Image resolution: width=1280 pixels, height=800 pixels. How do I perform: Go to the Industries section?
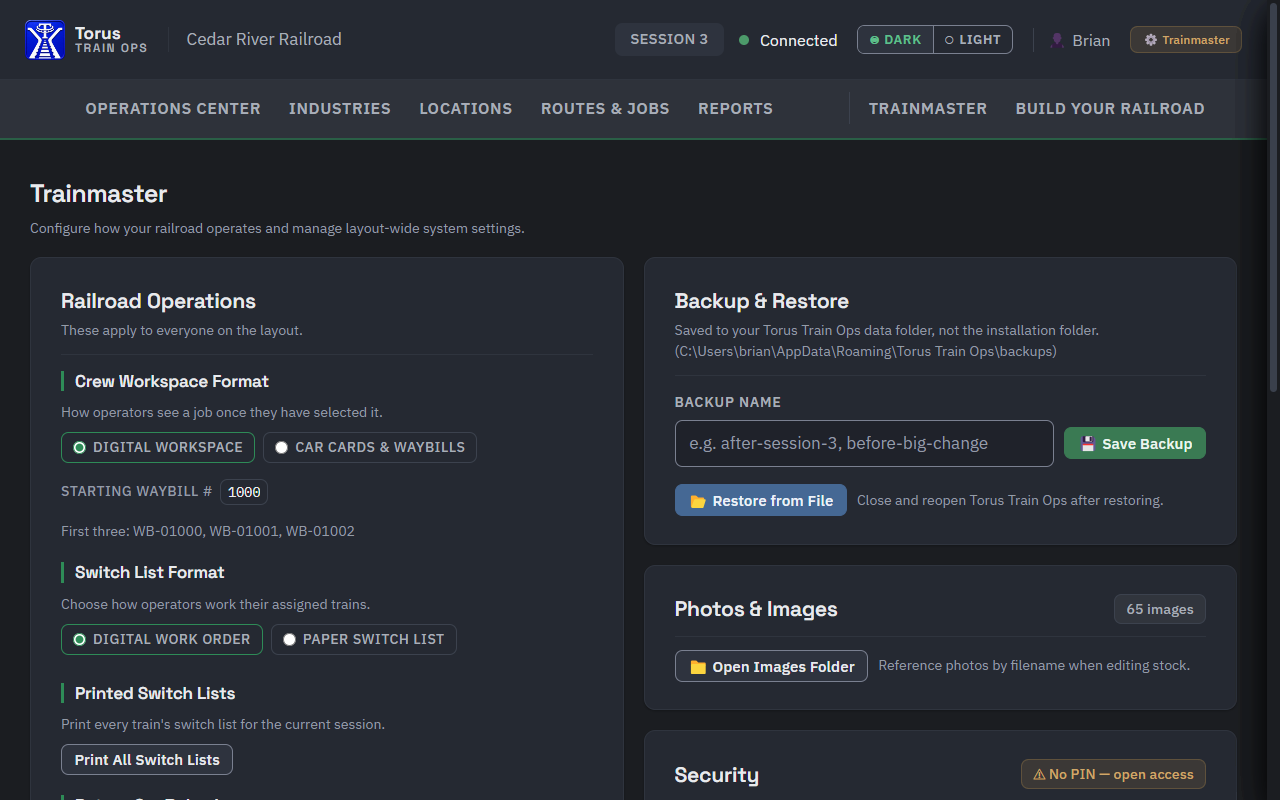340,109
